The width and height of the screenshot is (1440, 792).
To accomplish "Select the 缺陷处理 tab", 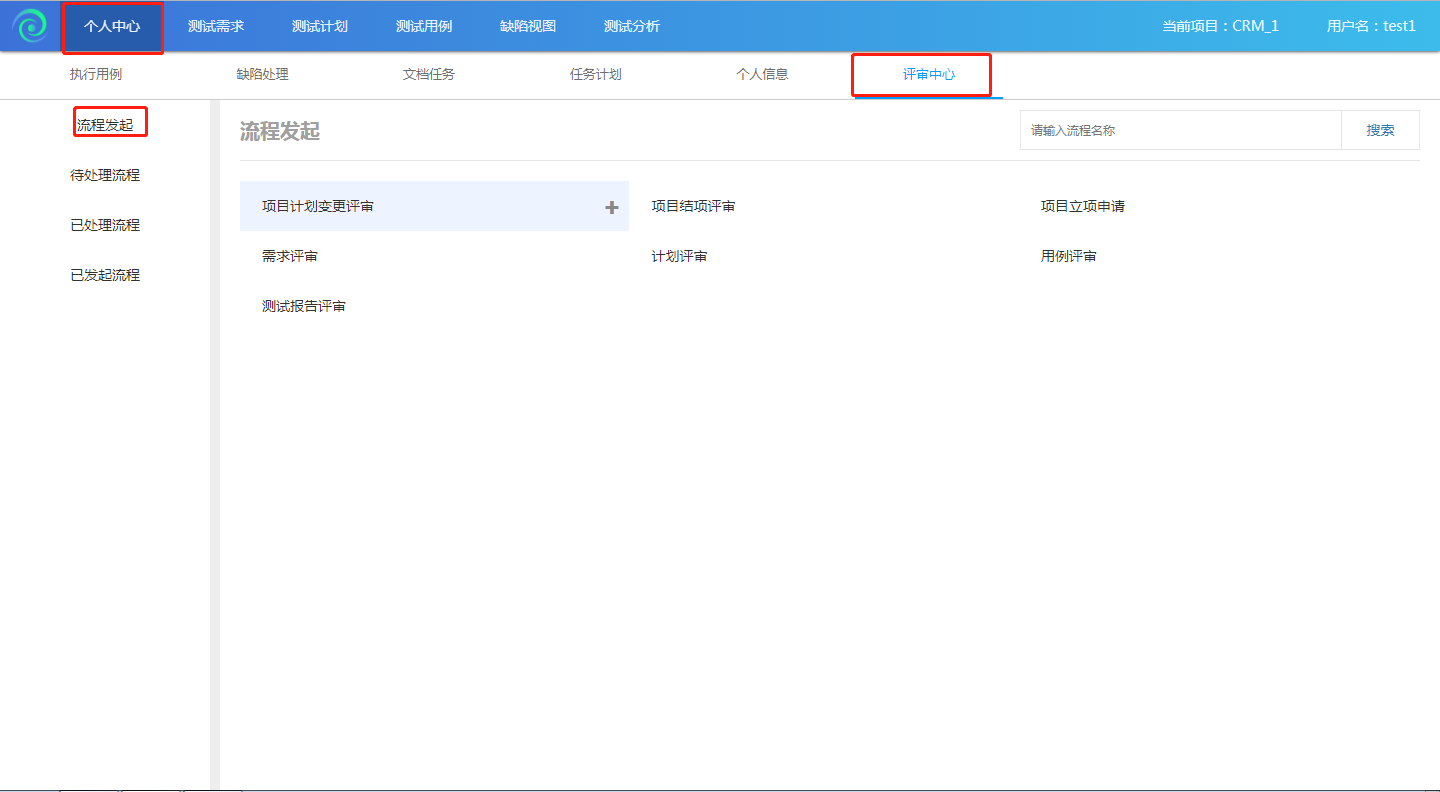I will point(262,75).
